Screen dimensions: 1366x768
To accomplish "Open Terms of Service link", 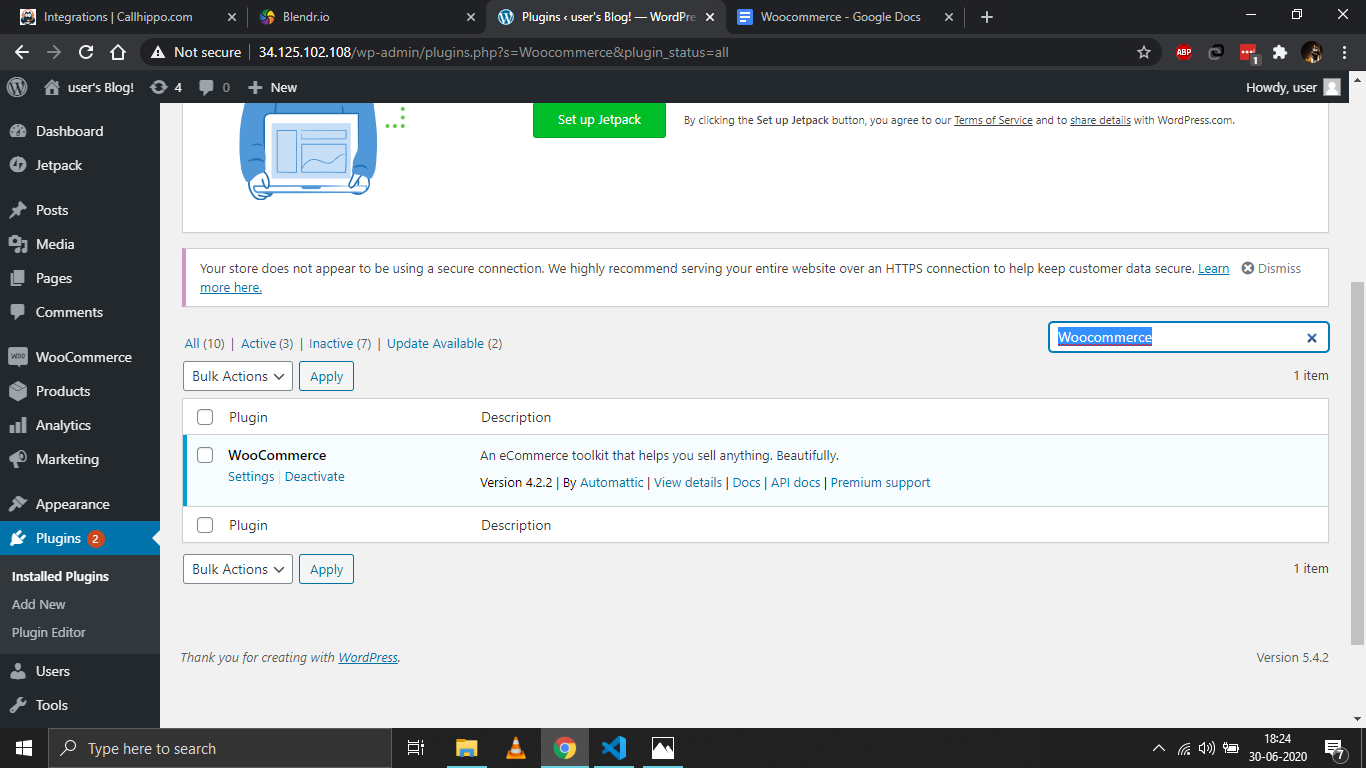I will pyautogui.click(x=993, y=120).
